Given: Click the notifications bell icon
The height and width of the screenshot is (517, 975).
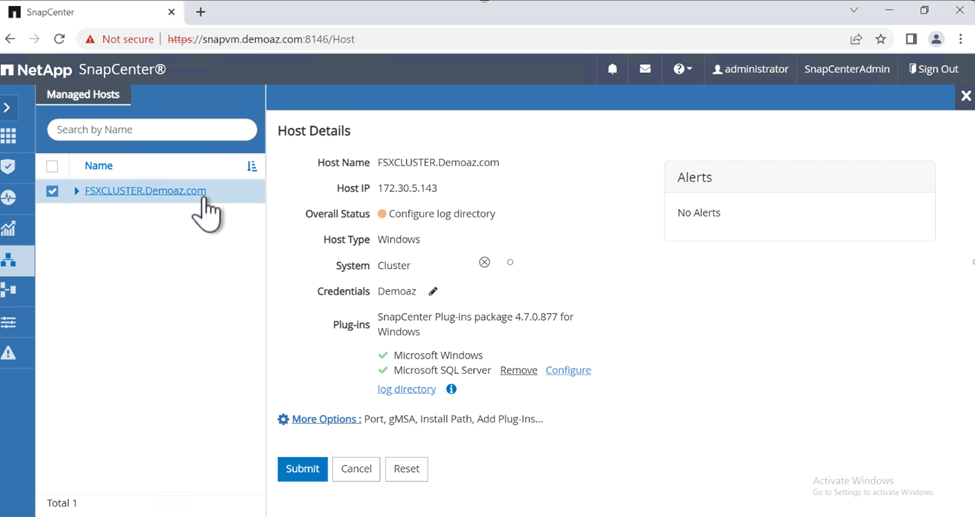Looking at the screenshot, I should (612, 69).
